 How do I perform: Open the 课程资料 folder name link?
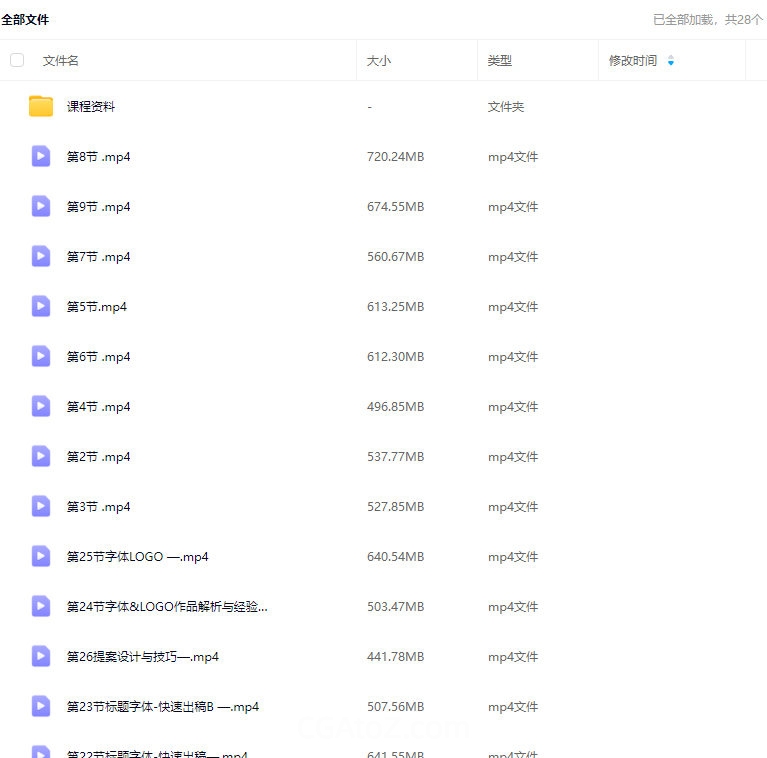[x=91, y=107]
